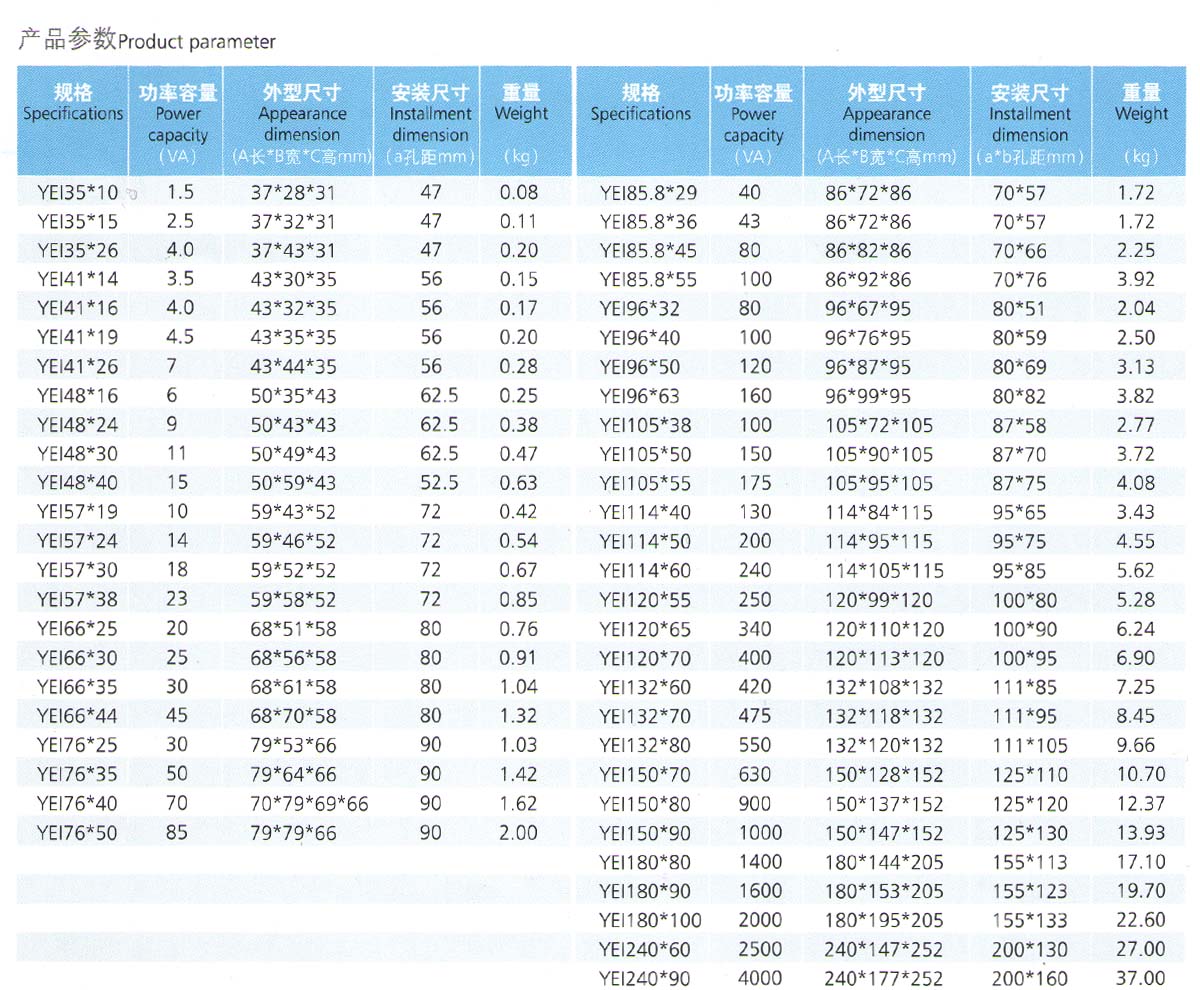The image size is (1200, 990).
Task: Select the 240*177*252 appearance dimension cell
Action: click(x=883, y=978)
